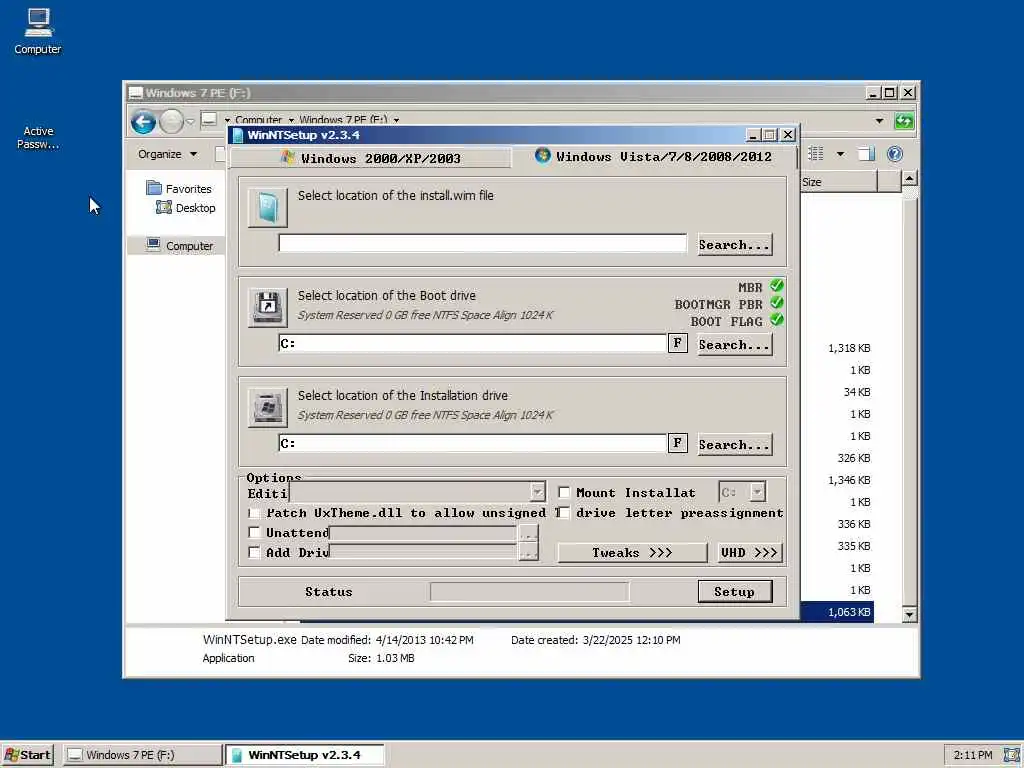Go back in Windows 7 PE explorer

(143, 121)
